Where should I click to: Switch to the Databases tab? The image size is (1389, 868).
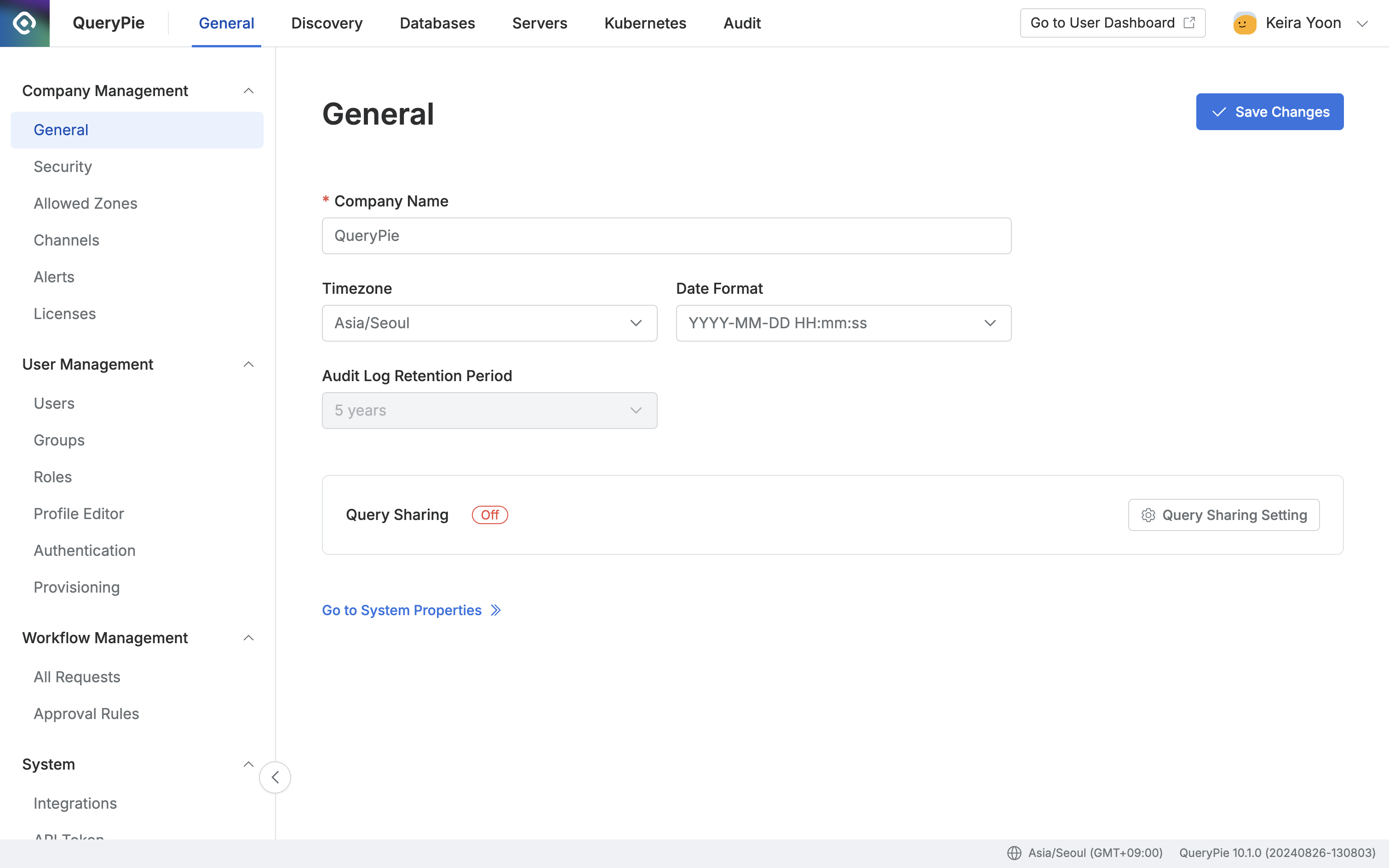(x=437, y=23)
